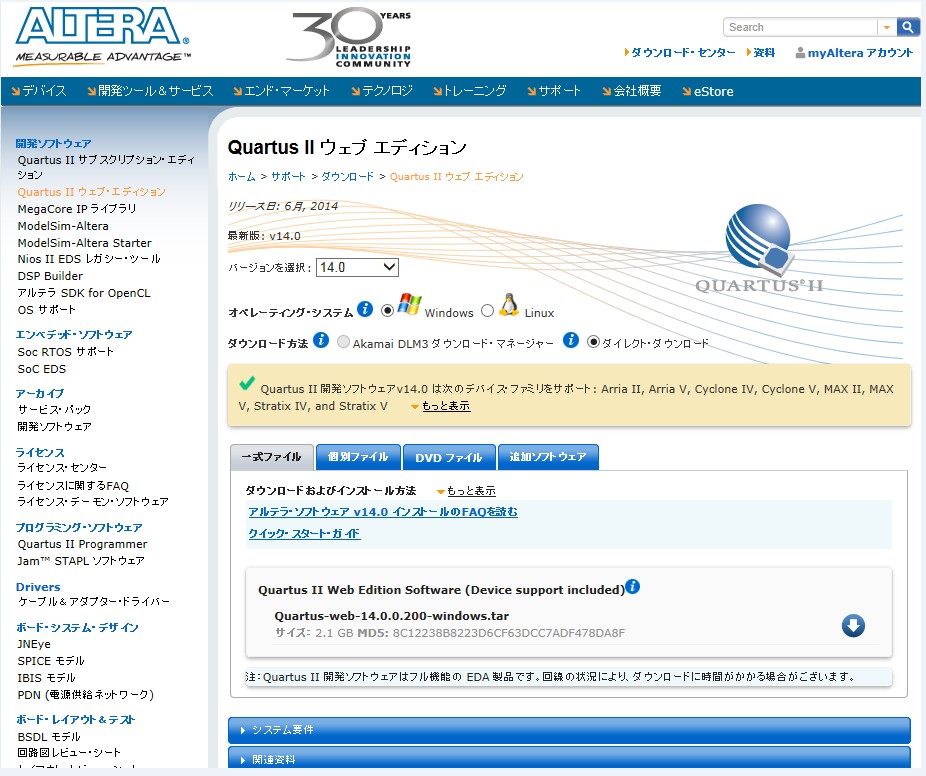Expand the 関連資料 section

569,758
